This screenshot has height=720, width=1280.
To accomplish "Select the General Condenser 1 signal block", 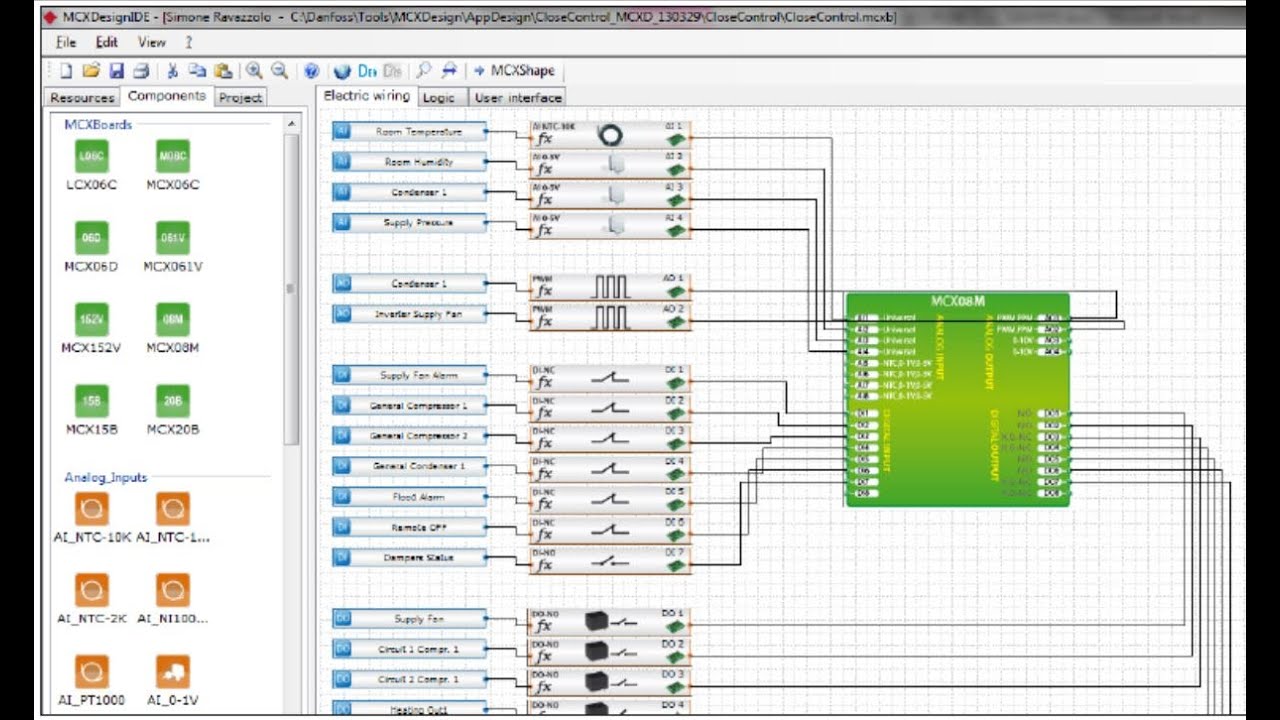I will pyautogui.click(x=410, y=466).
